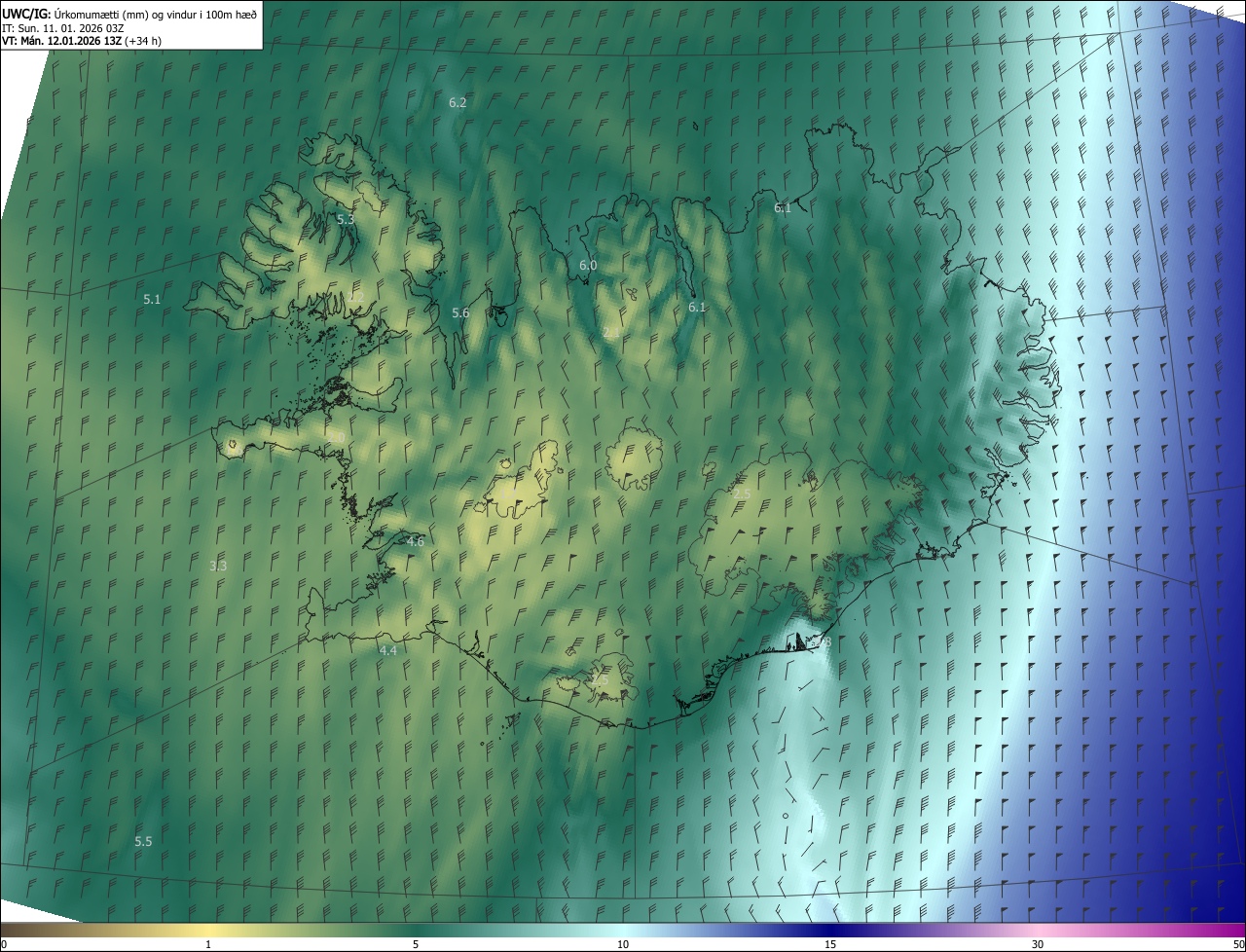The image size is (1246, 952).
Task: Click the 3.3 value label on map
Action: pos(219,566)
